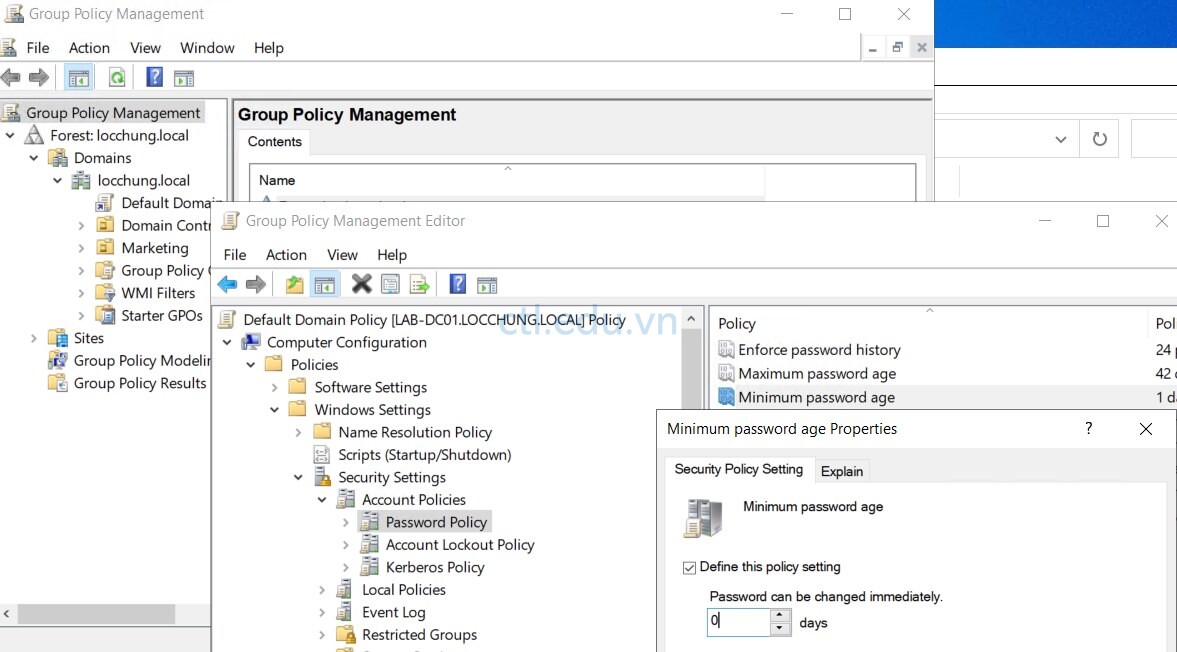The height and width of the screenshot is (652, 1177).
Task: Uncheck Define this policy setting checkbox
Action: tap(689, 567)
